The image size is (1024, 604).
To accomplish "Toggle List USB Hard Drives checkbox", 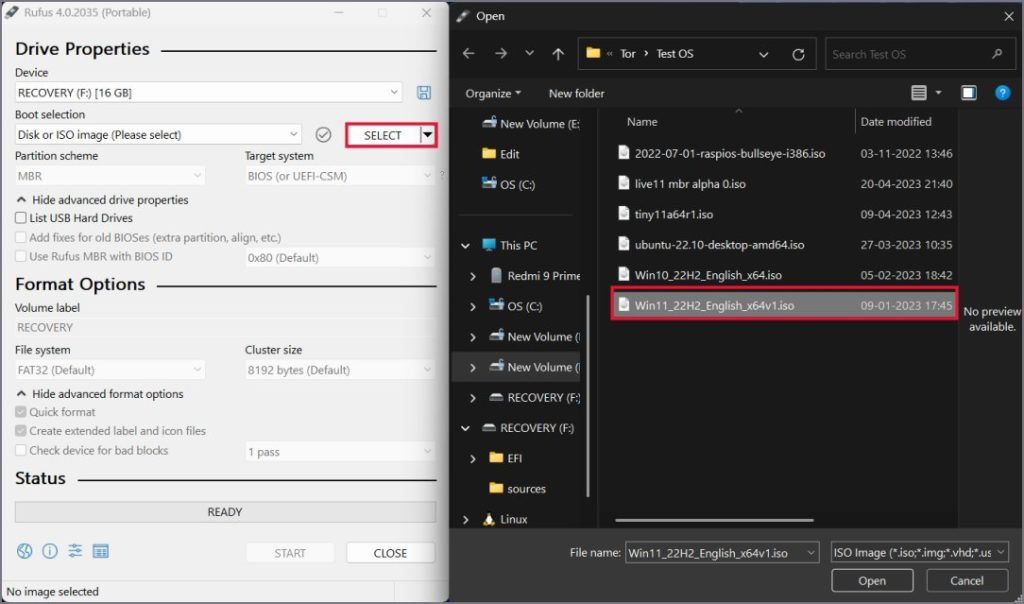I will point(21,217).
